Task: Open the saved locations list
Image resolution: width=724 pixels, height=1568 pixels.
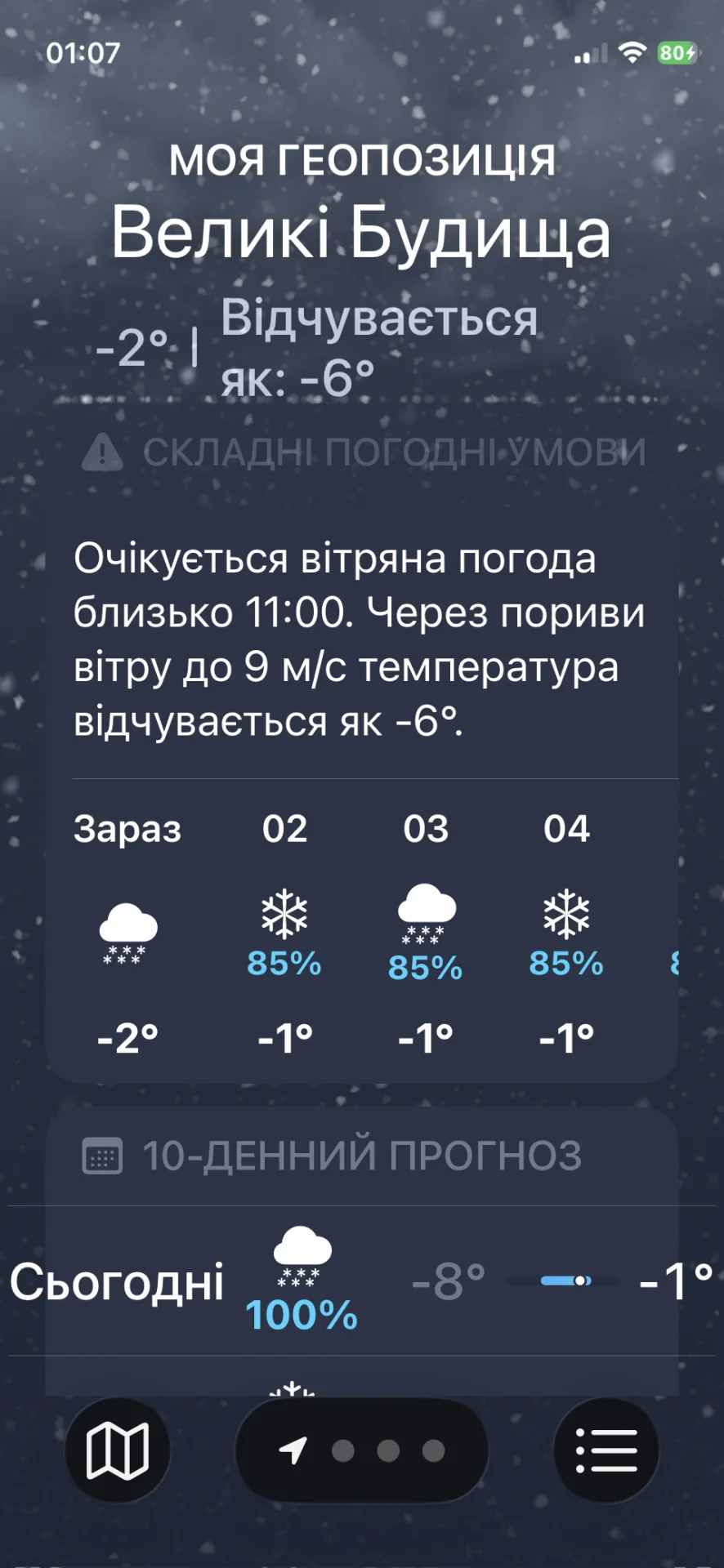Action: click(606, 1450)
